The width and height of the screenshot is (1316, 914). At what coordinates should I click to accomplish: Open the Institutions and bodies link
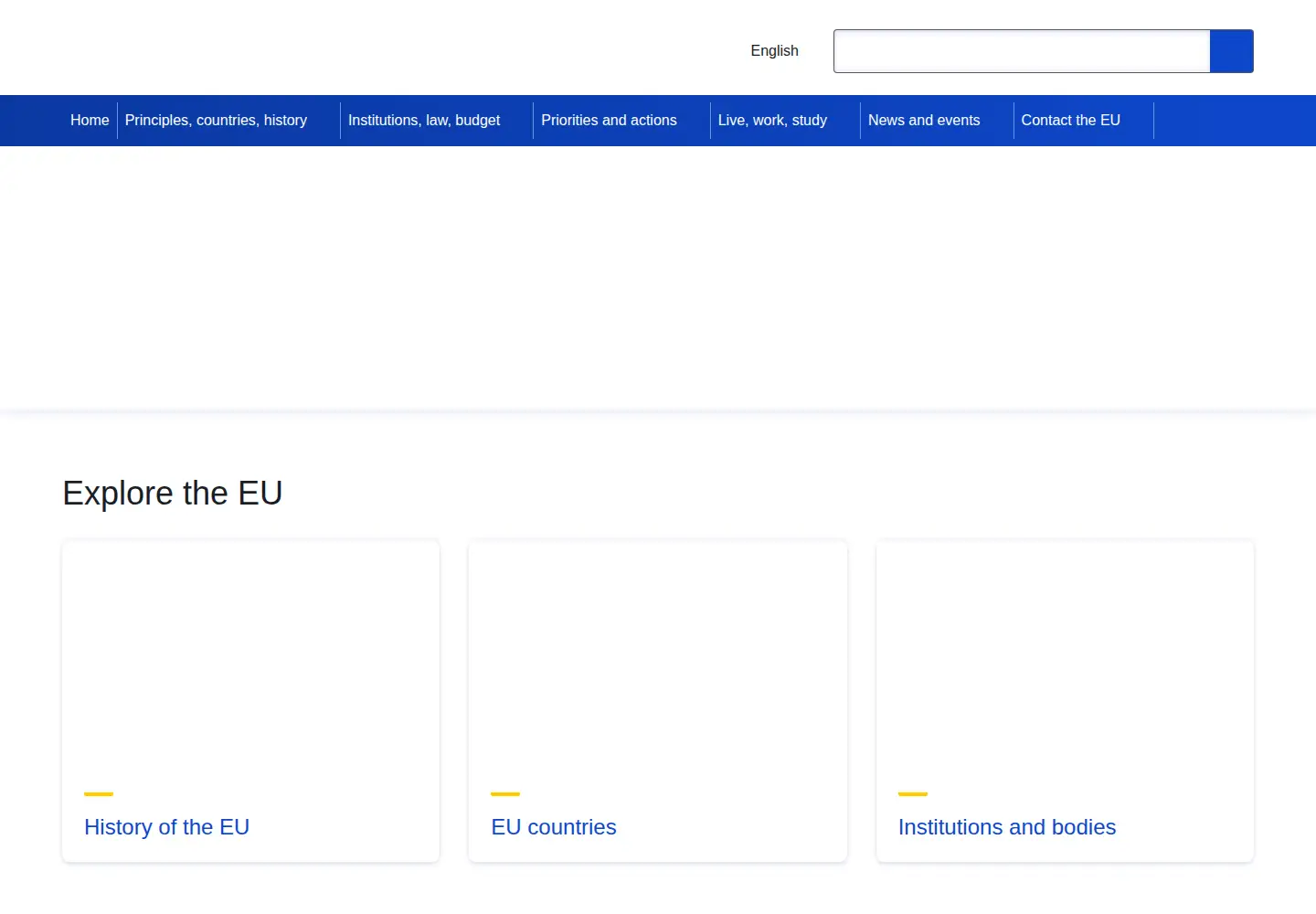coord(1007,827)
